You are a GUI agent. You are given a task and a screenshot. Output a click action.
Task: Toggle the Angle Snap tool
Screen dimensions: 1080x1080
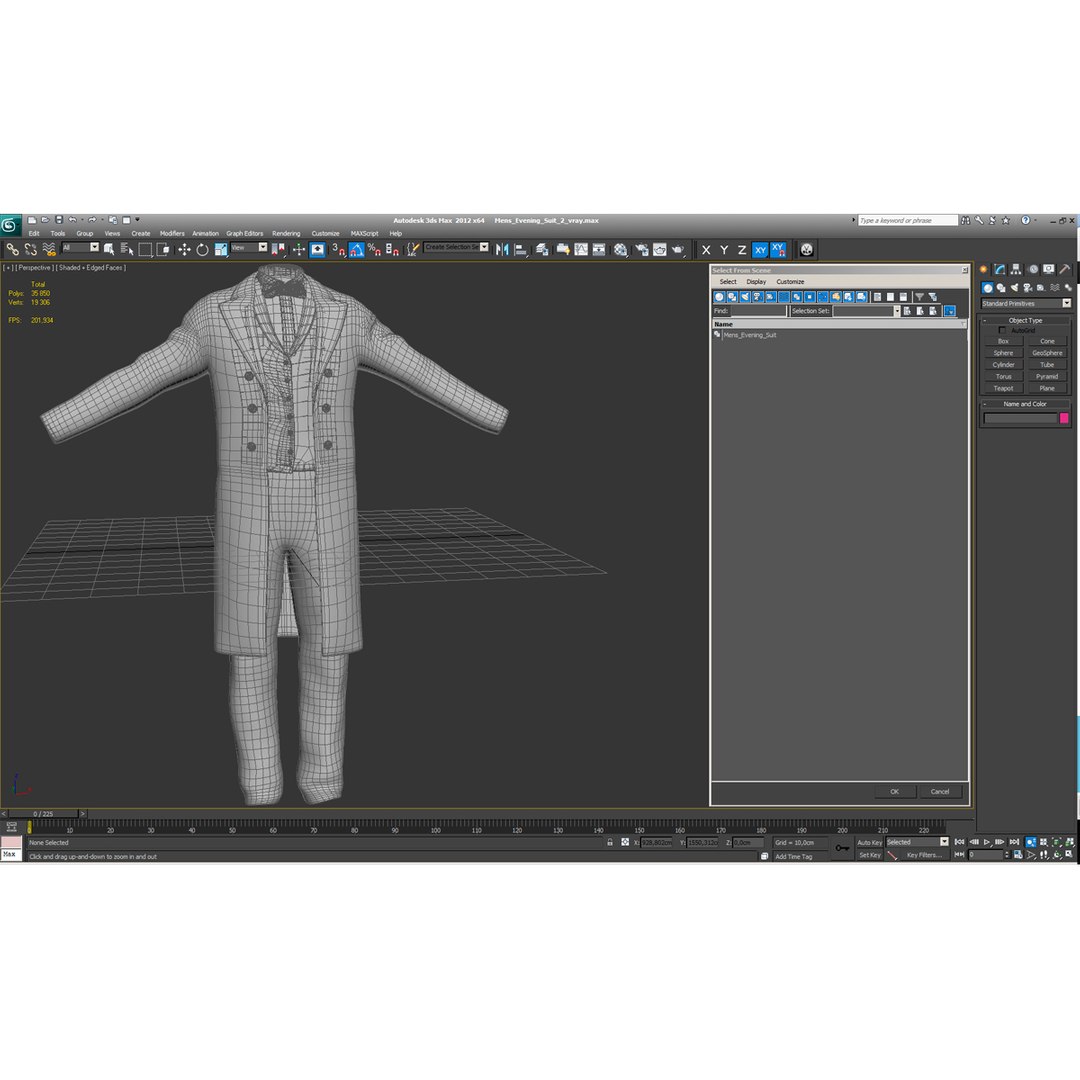point(356,250)
